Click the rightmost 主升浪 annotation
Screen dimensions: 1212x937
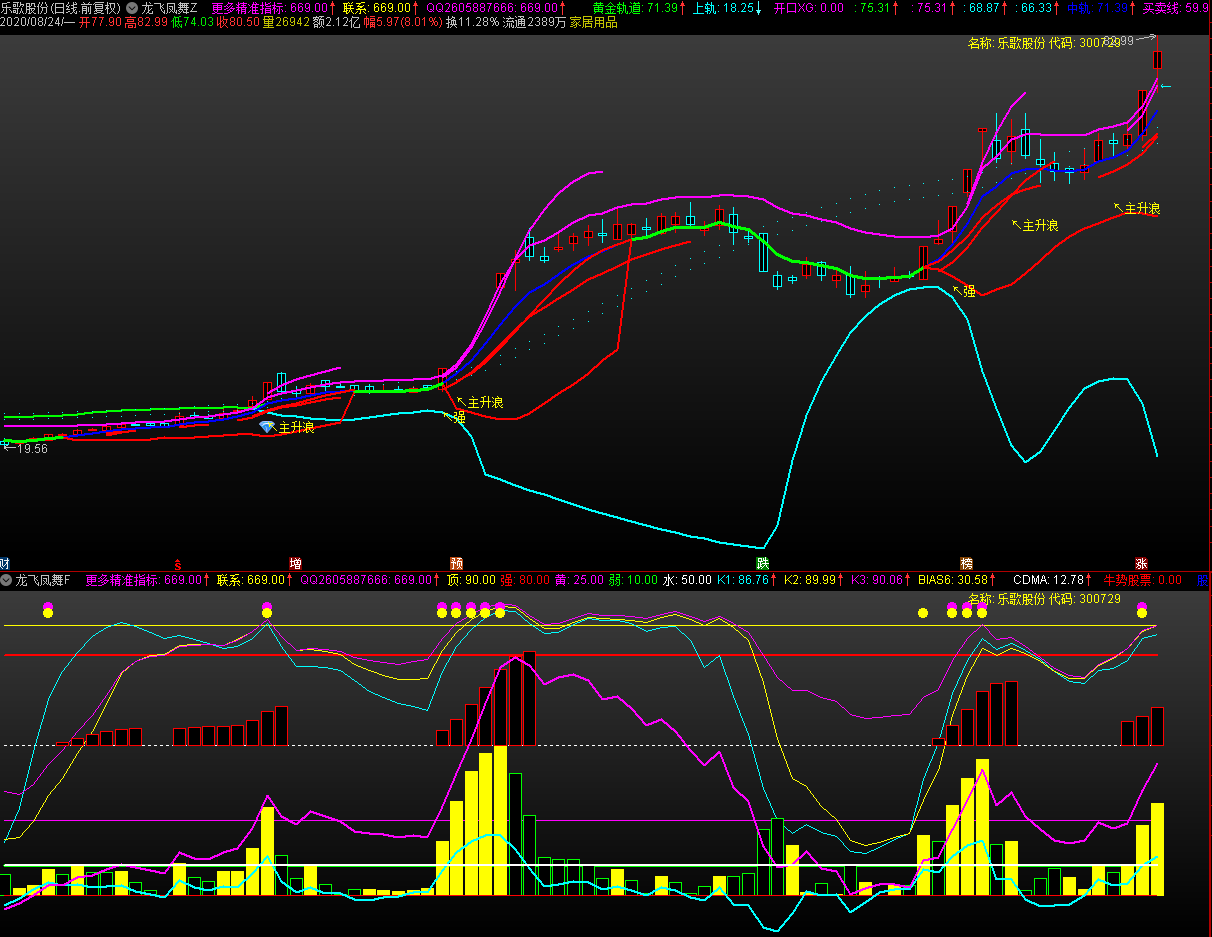(1141, 208)
